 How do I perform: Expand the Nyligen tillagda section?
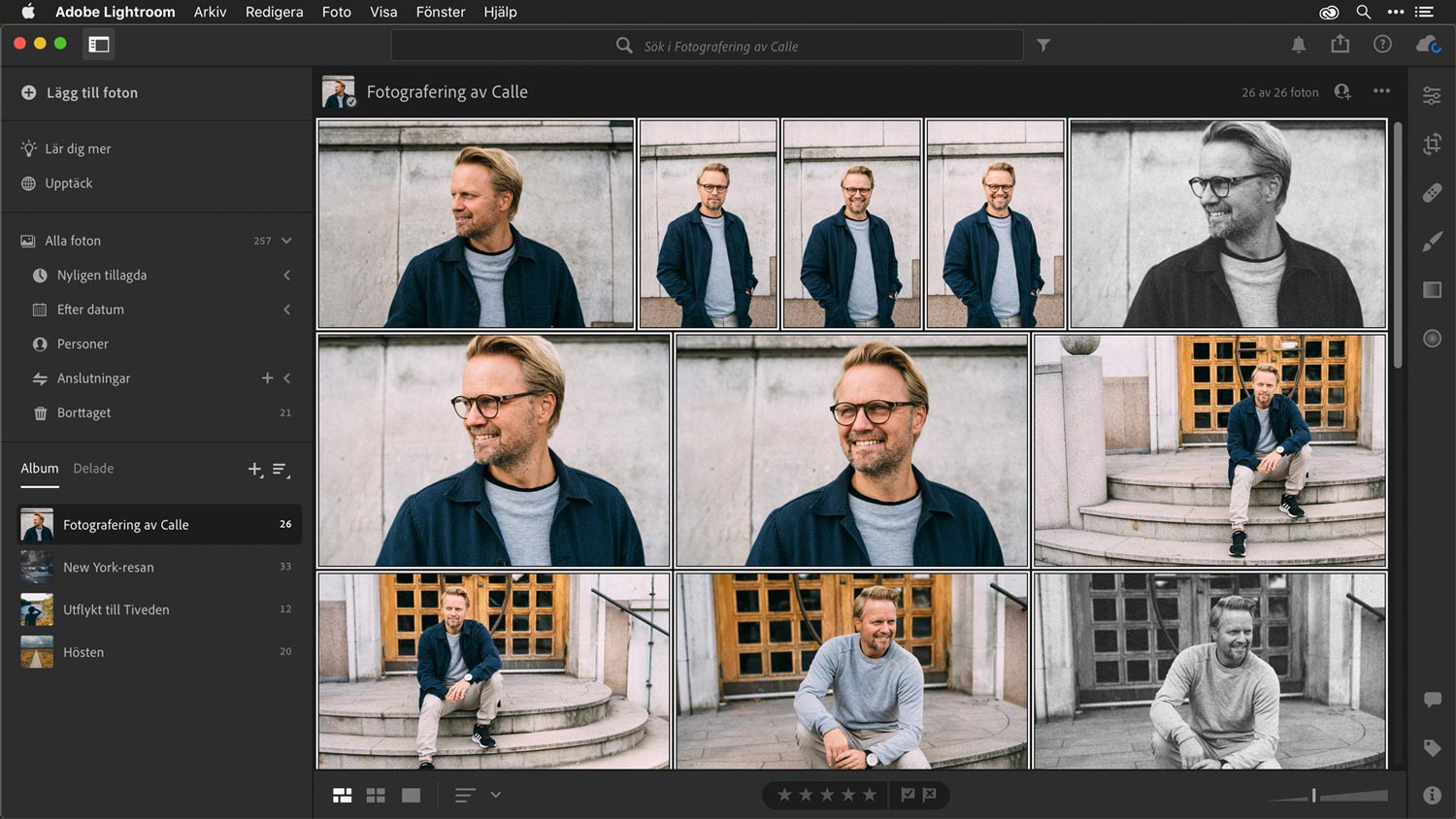[286, 275]
